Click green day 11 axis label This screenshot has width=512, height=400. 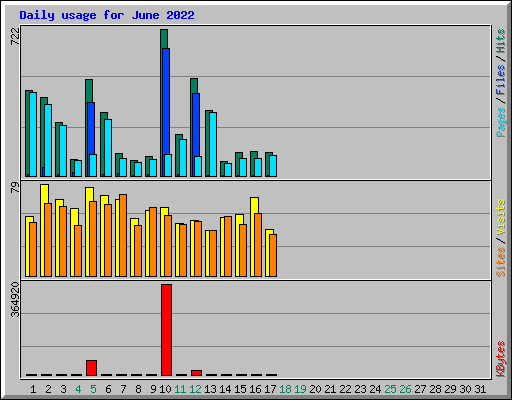[180, 389]
